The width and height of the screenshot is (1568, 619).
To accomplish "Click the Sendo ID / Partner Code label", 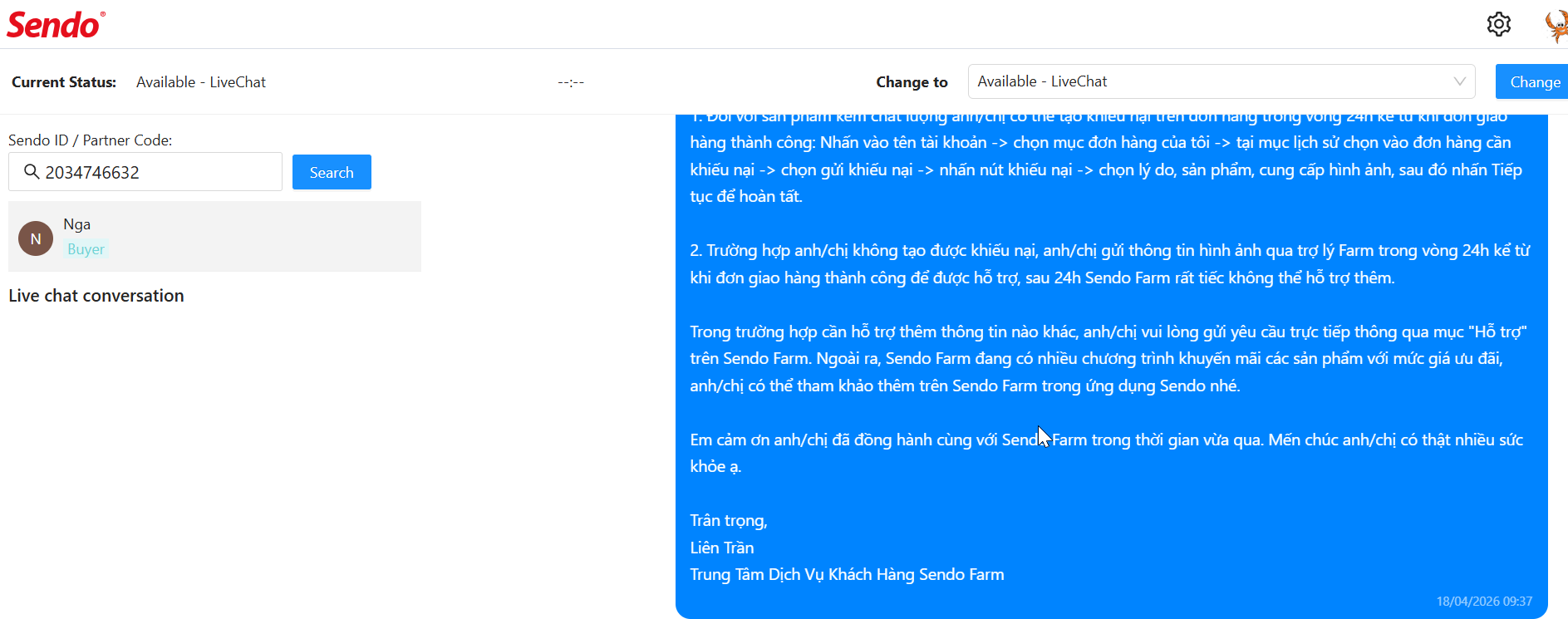I will 91,140.
